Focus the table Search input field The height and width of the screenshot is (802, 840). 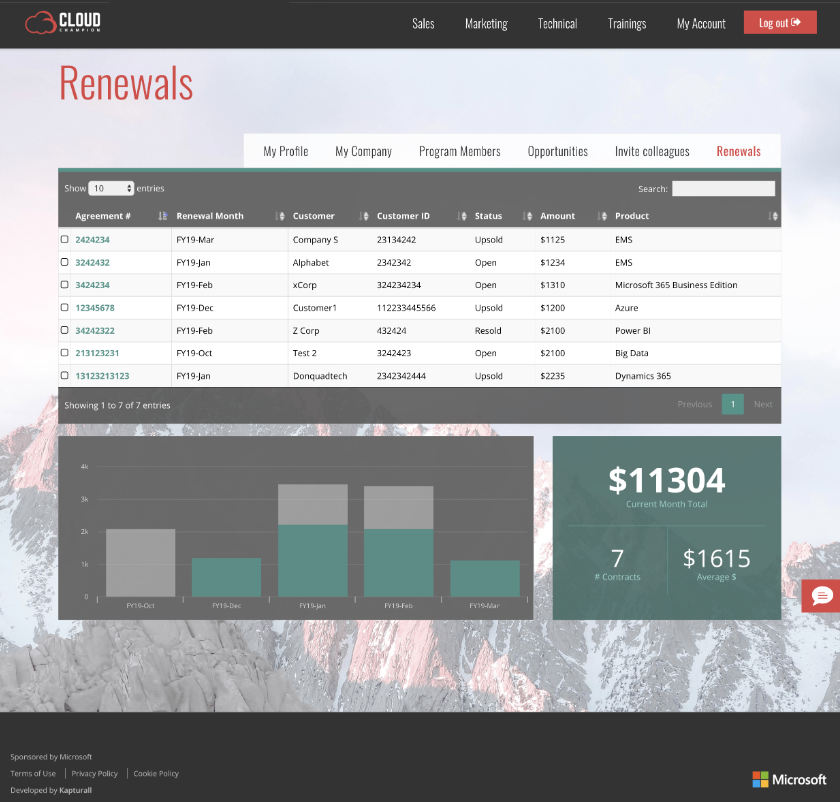click(x=723, y=188)
